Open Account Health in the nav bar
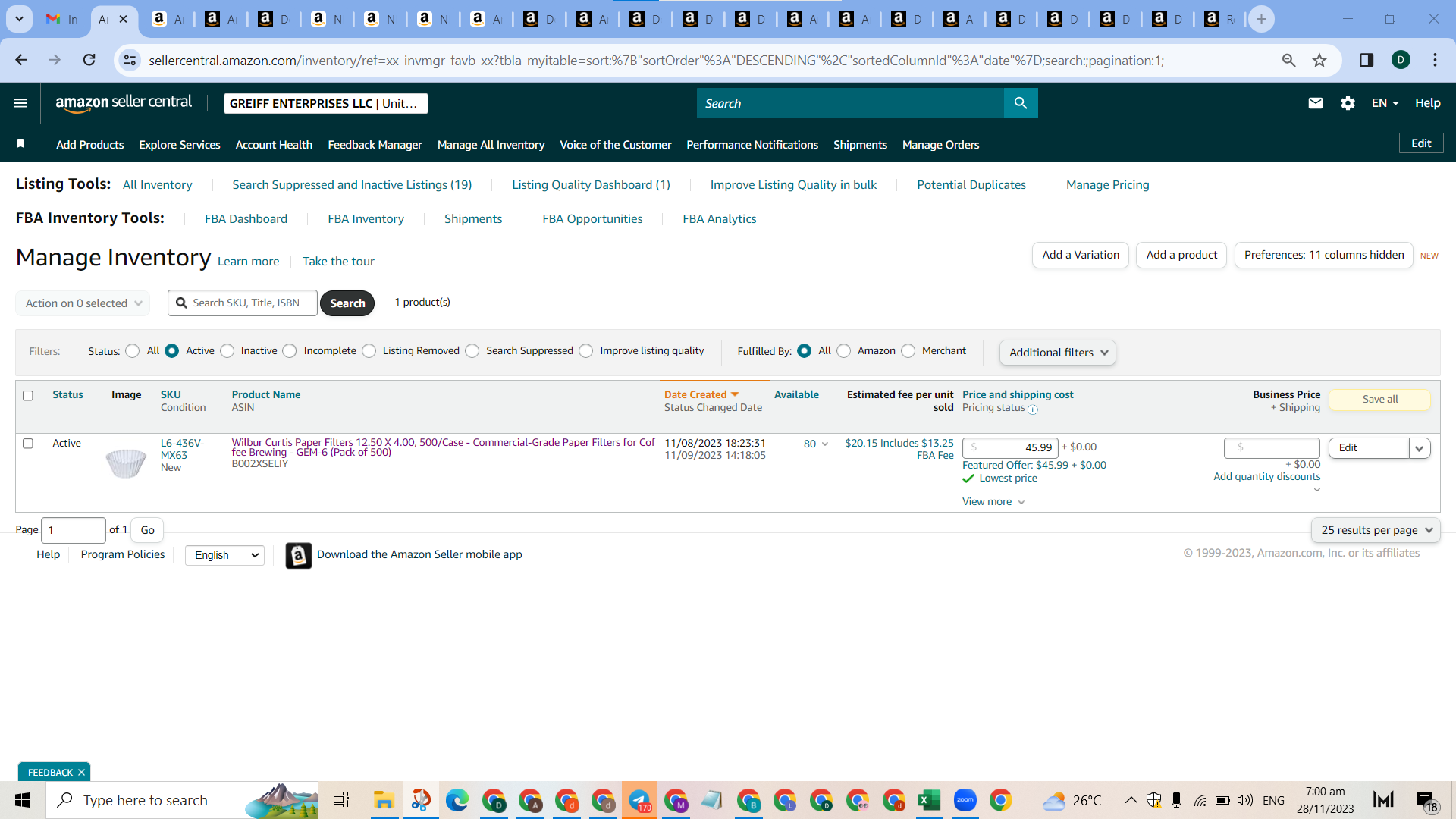Viewport: 1456px width, 819px height. point(274,145)
